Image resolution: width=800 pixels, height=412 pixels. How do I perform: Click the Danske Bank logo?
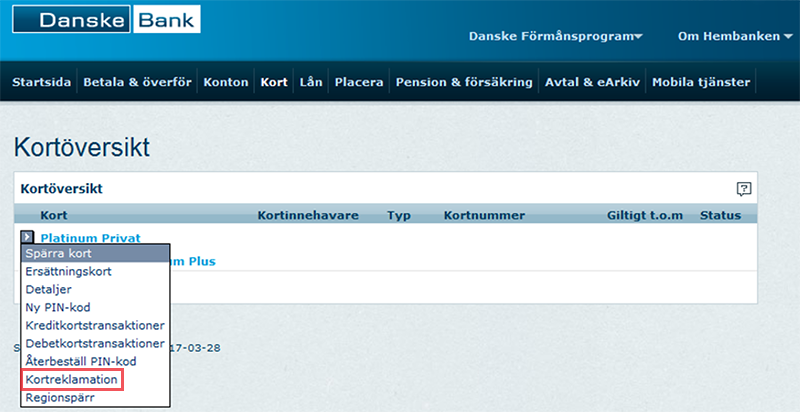tap(106, 19)
